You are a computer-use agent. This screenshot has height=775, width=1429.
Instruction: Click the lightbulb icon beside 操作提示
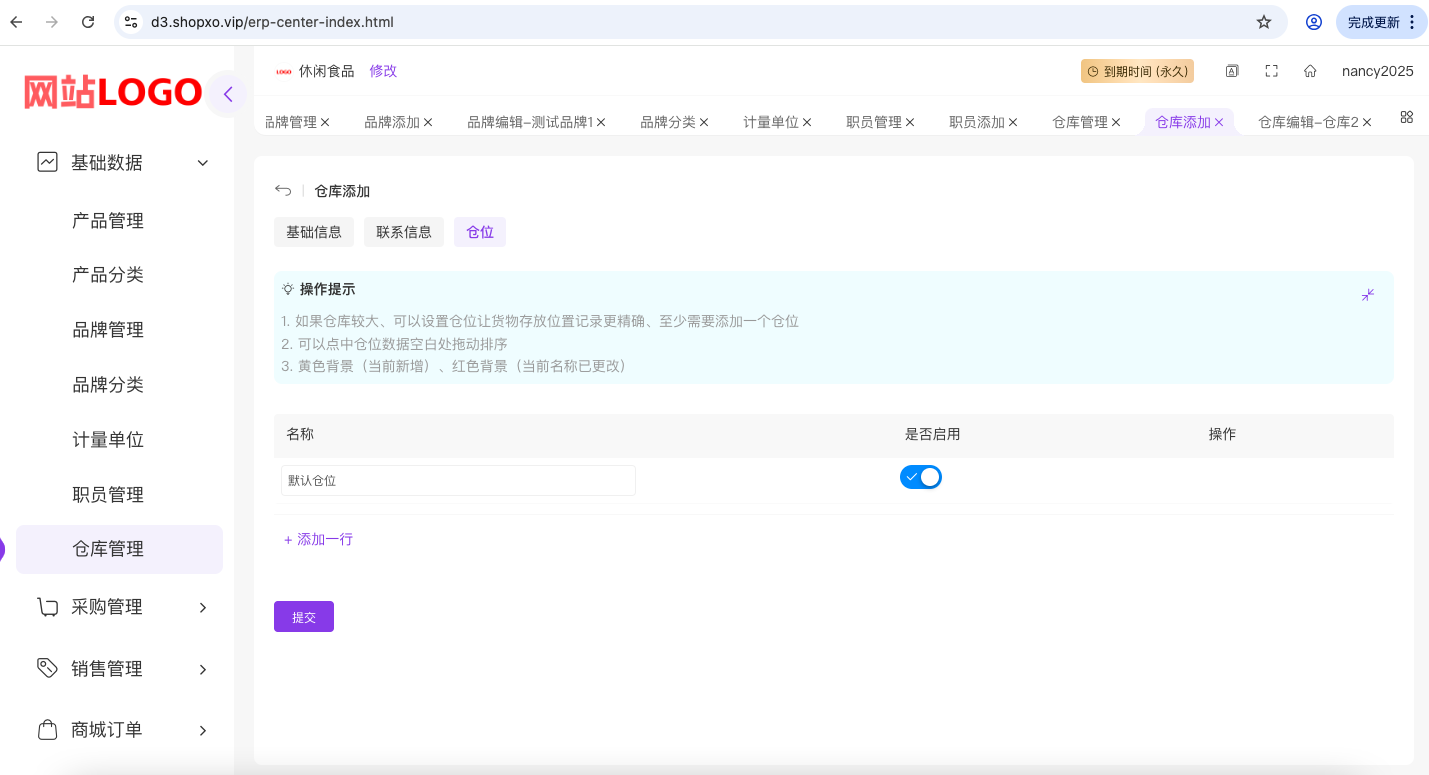[x=288, y=289]
